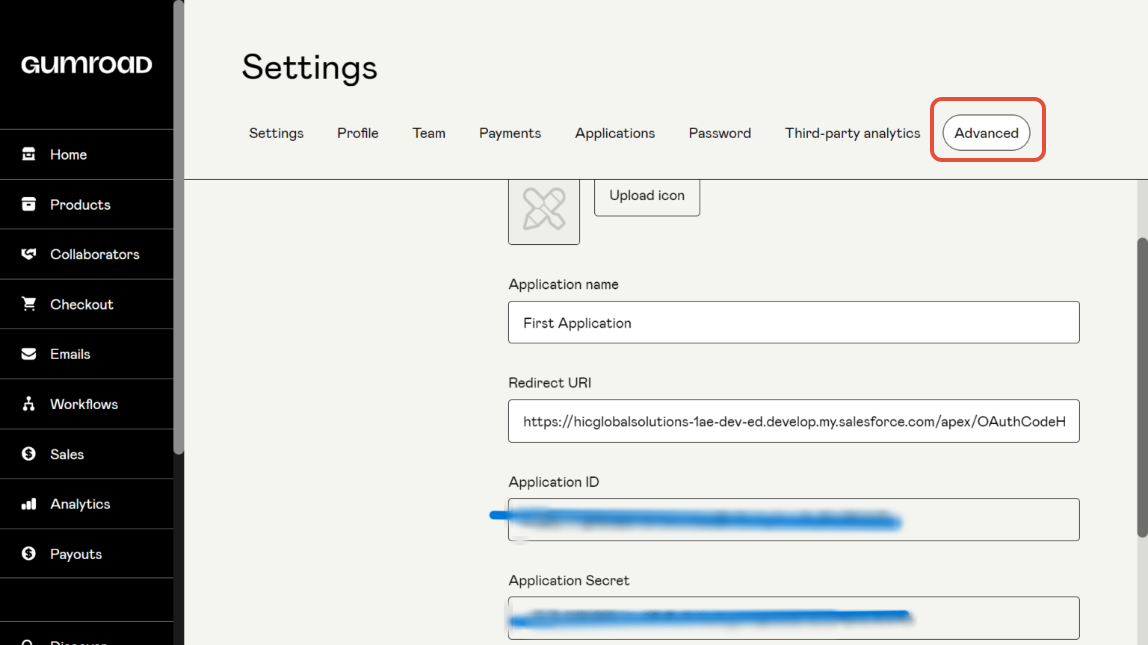Click the Upload icon button
The height and width of the screenshot is (645, 1148).
point(647,196)
